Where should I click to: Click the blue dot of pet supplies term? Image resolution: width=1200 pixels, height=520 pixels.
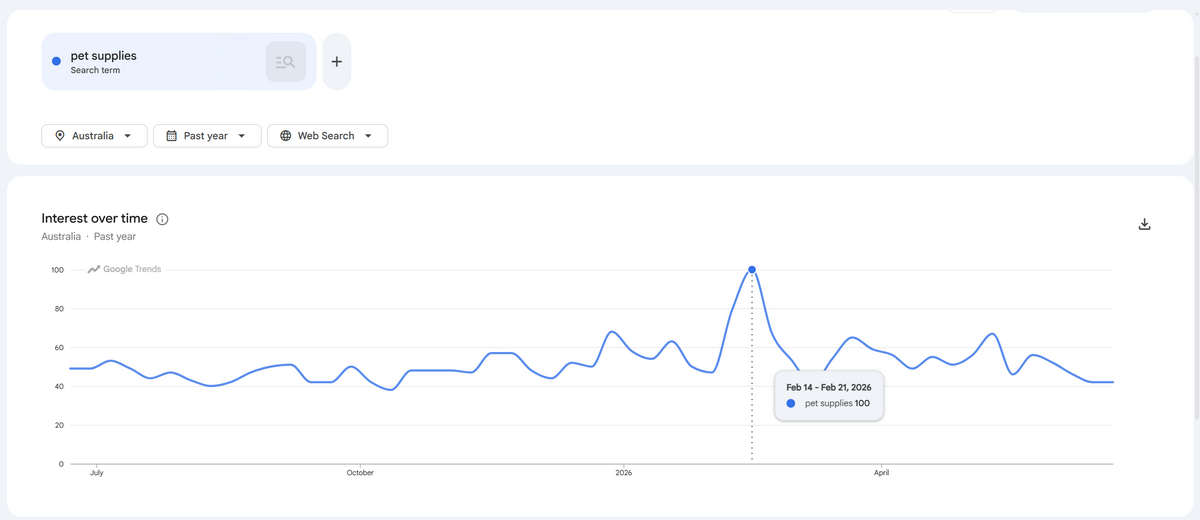[56, 62]
